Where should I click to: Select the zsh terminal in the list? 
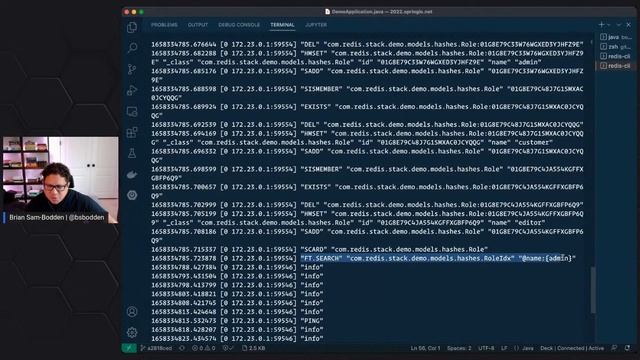click(616, 47)
